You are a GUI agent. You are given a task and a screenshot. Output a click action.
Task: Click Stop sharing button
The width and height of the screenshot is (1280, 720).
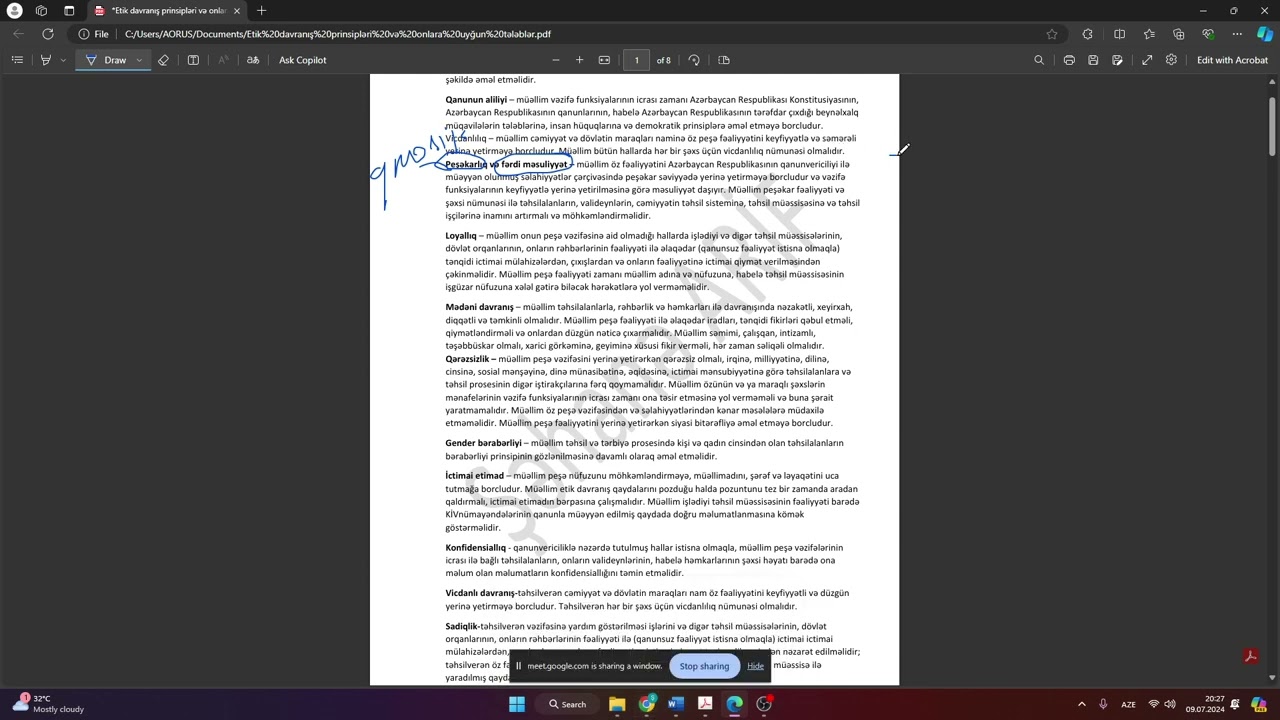click(x=704, y=666)
